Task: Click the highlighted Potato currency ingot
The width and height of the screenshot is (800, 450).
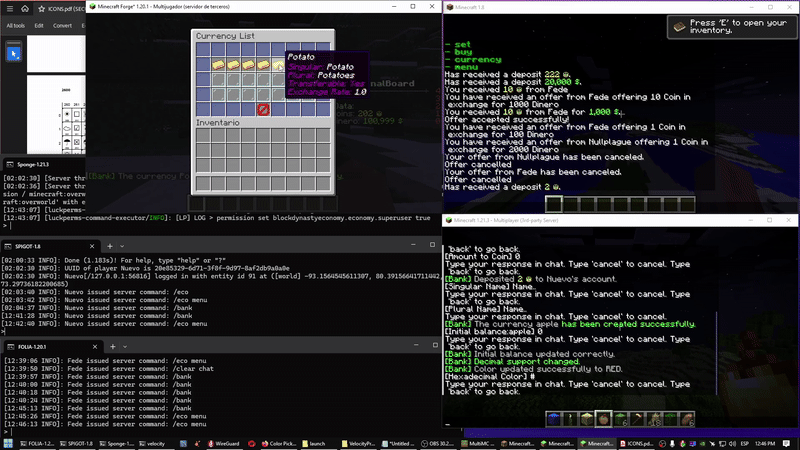Action: 279,64
